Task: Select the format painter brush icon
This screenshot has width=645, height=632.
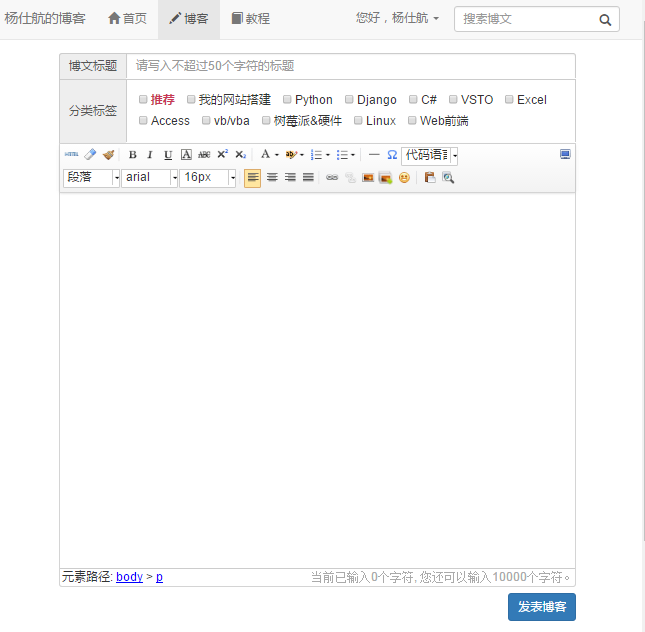Action: point(109,154)
